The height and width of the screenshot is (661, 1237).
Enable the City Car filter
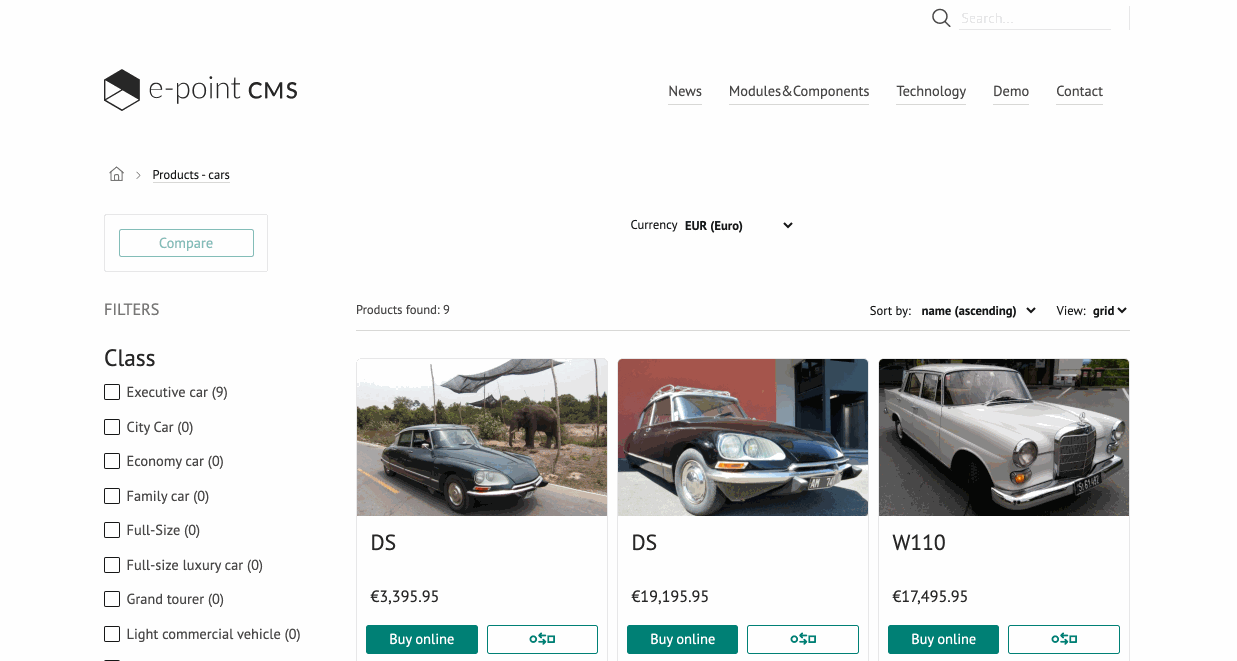pyautogui.click(x=112, y=427)
